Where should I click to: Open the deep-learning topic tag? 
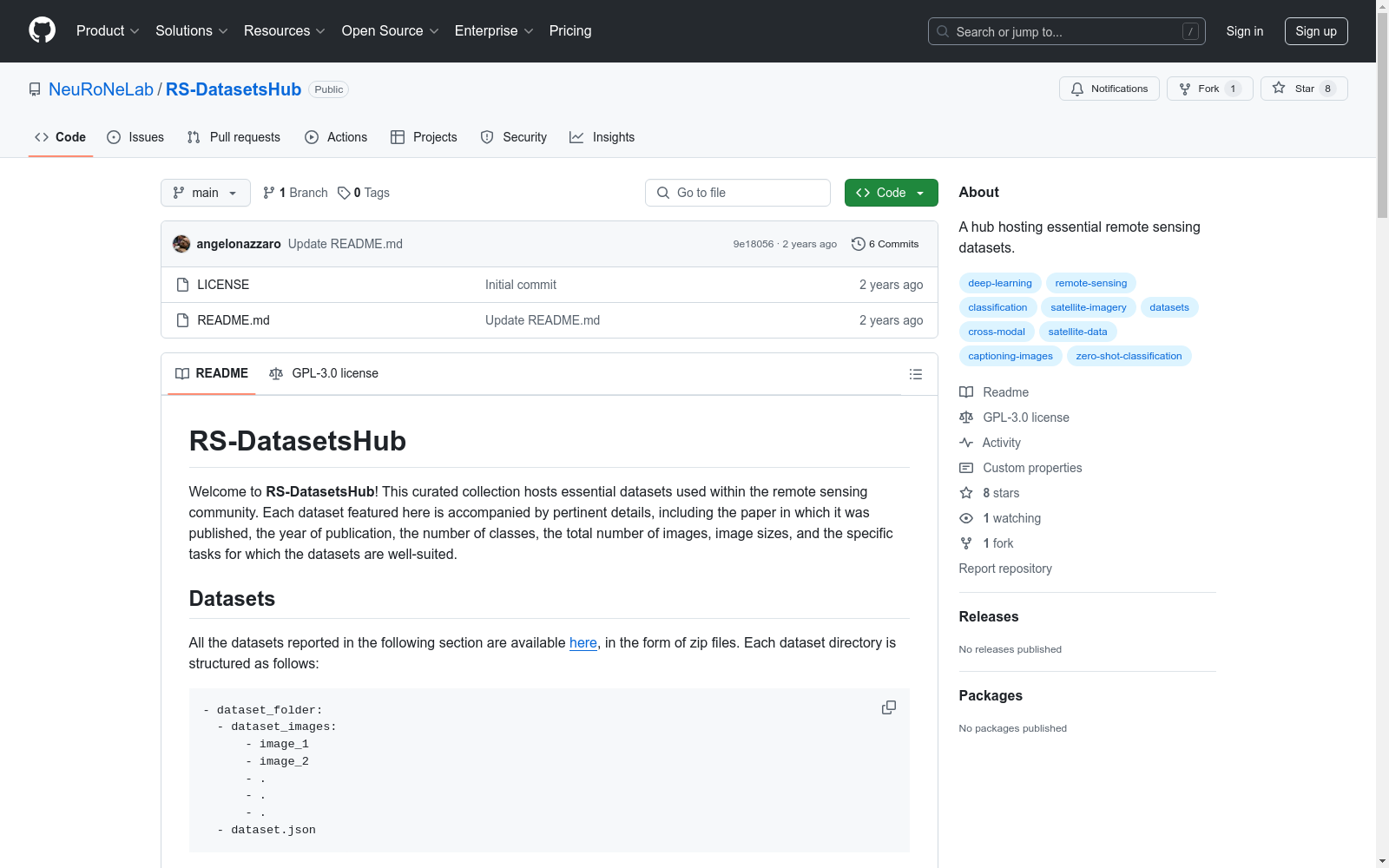(1000, 283)
